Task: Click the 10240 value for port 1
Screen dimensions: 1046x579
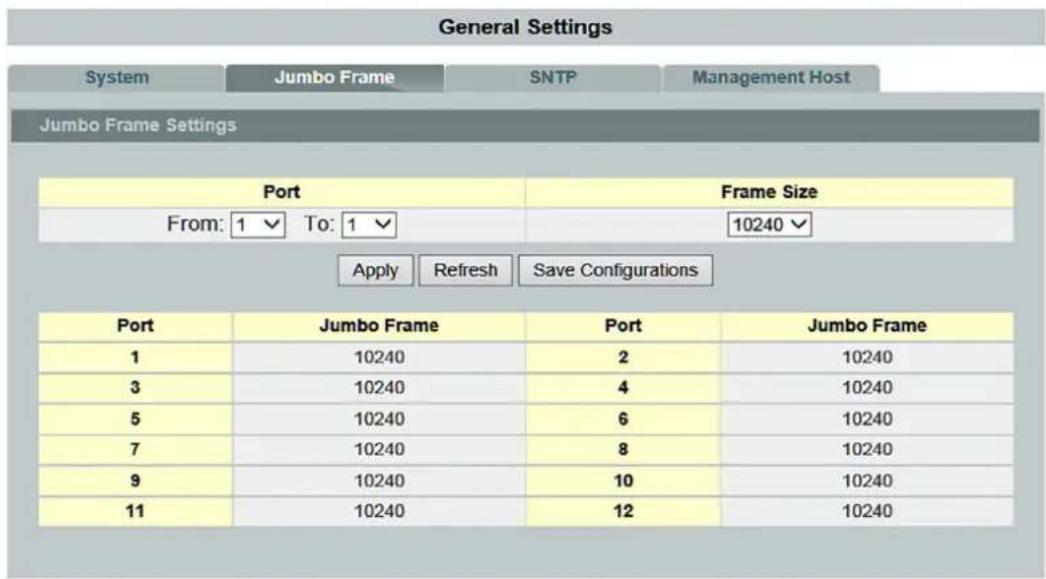Action: pyautogui.click(x=380, y=358)
